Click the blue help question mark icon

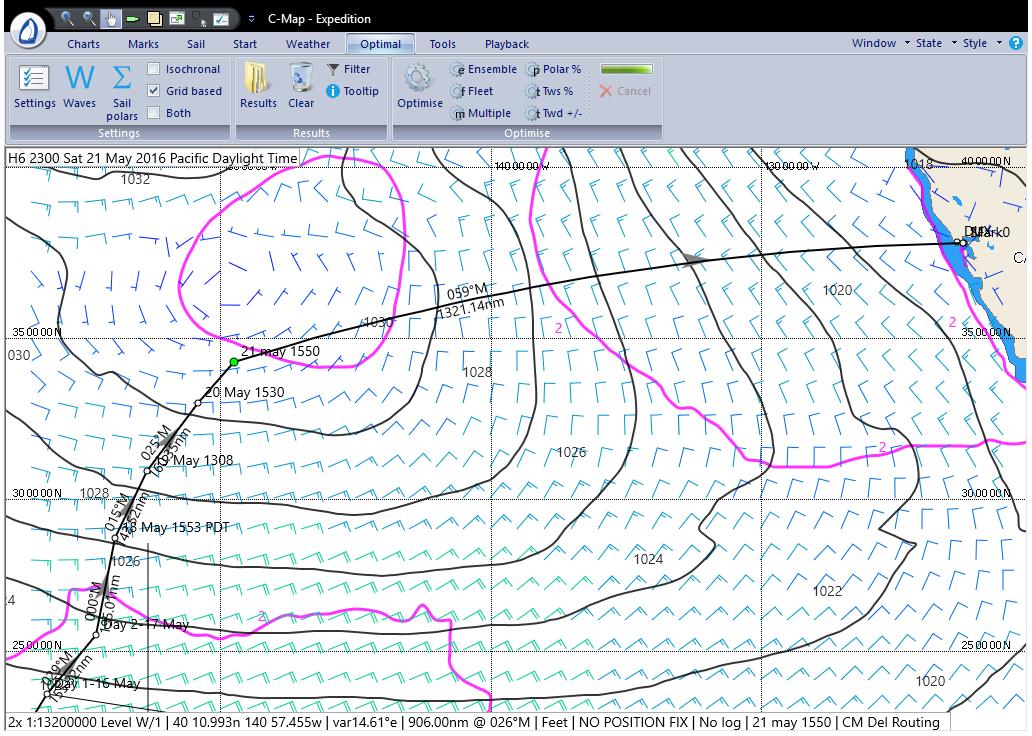[1016, 43]
